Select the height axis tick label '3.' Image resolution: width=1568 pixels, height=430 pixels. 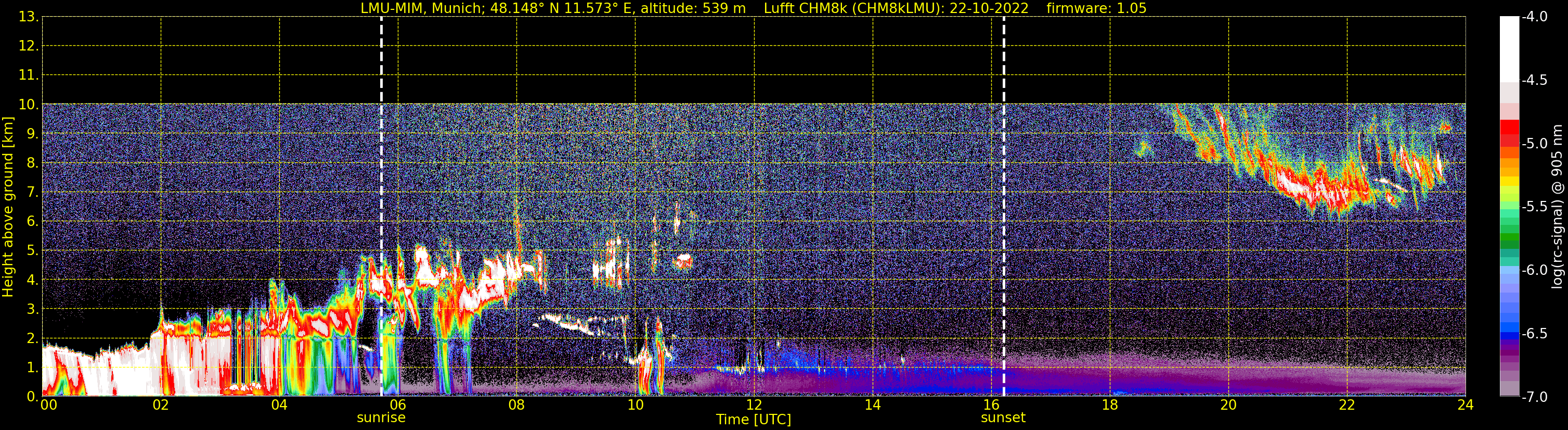32,309
